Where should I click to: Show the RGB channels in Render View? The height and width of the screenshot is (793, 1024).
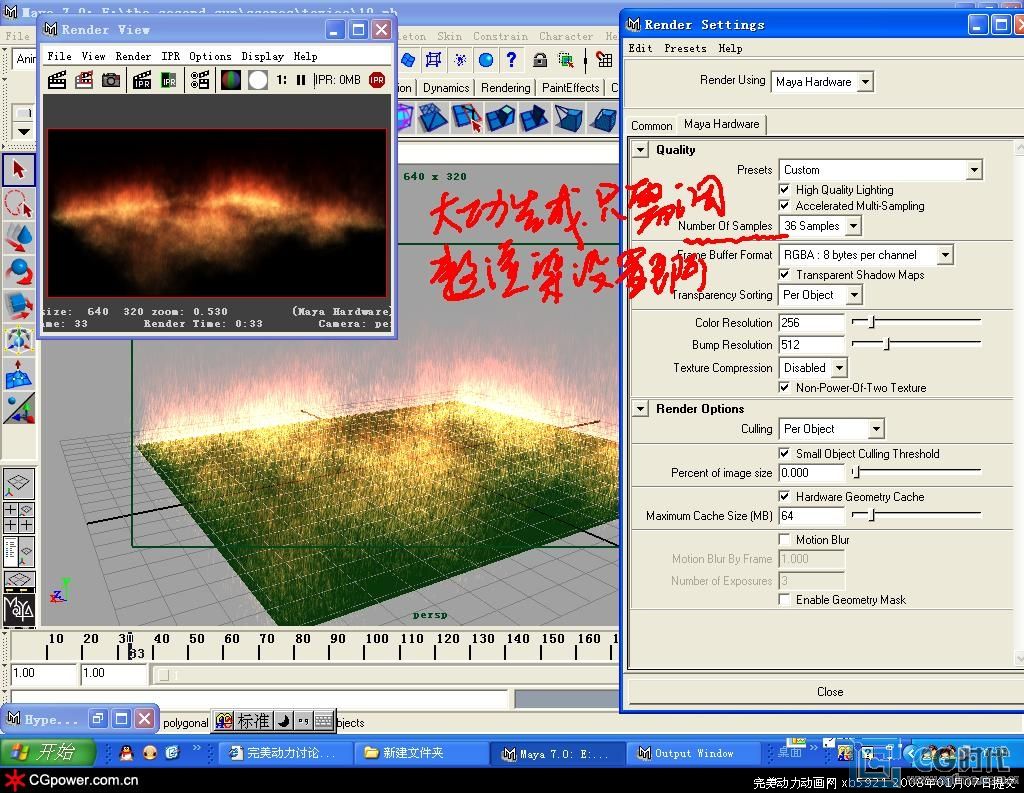point(231,80)
